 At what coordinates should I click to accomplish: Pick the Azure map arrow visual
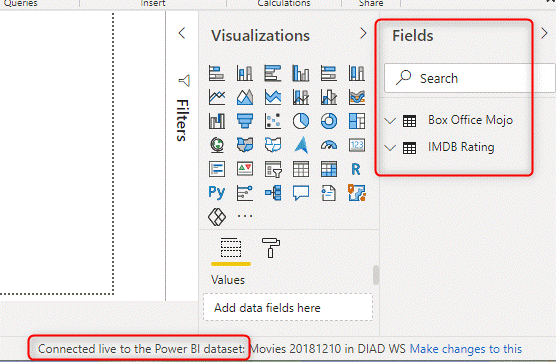pos(301,145)
